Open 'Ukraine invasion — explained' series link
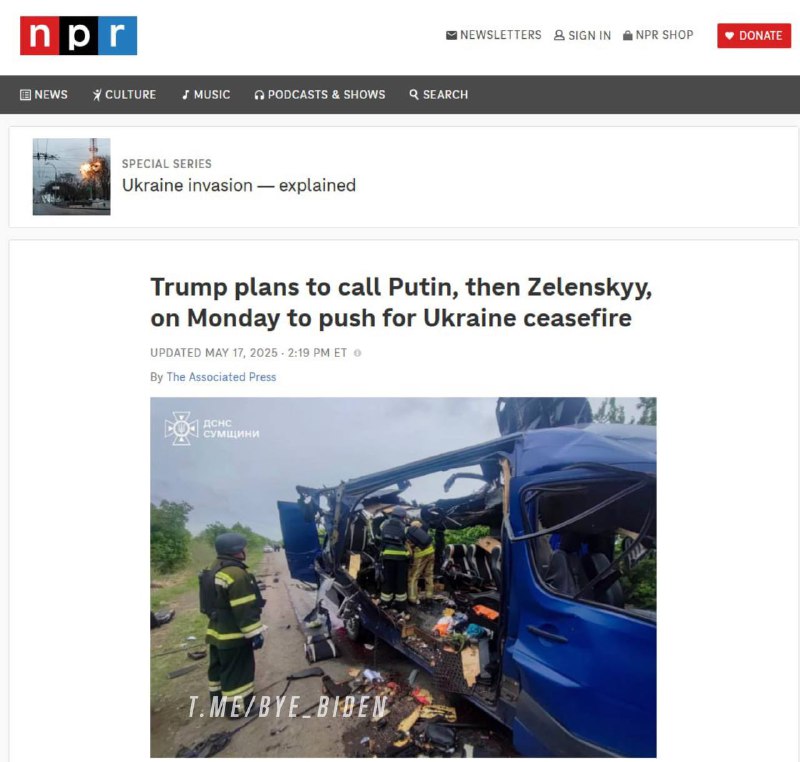The height and width of the screenshot is (762, 800). pos(239,185)
